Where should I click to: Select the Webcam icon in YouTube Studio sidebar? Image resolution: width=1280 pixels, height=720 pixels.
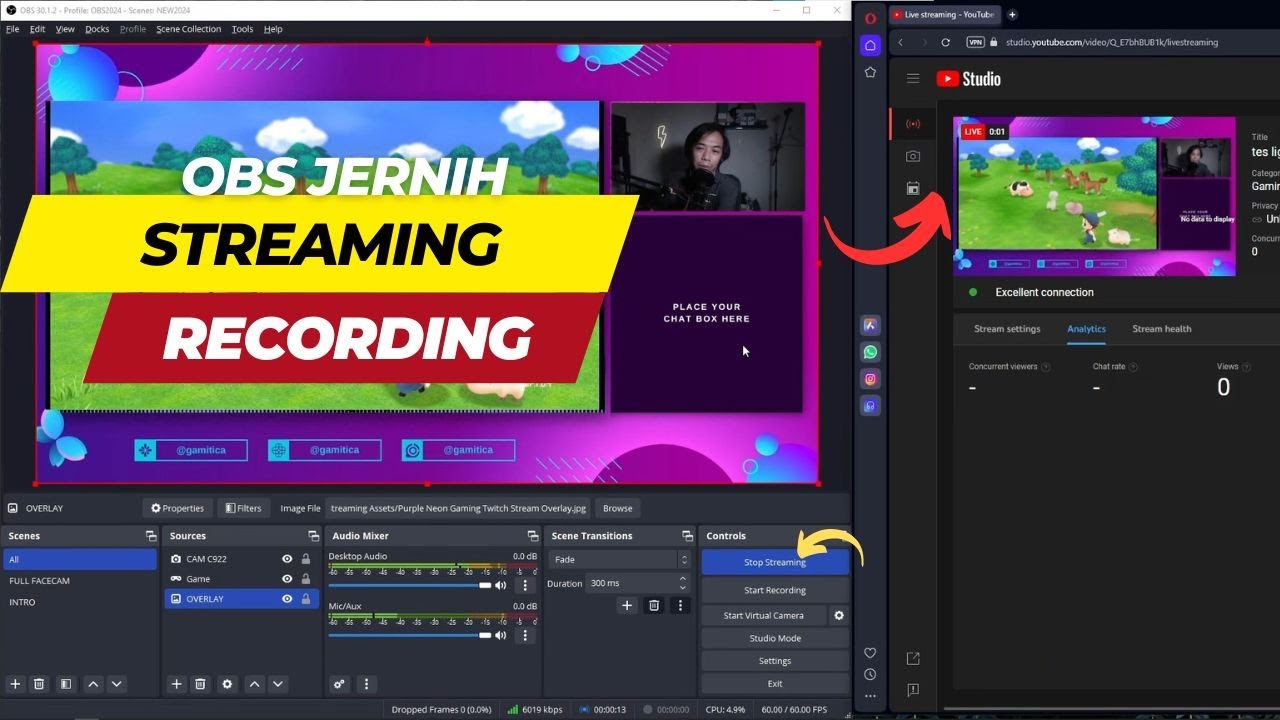pos(912,156)
